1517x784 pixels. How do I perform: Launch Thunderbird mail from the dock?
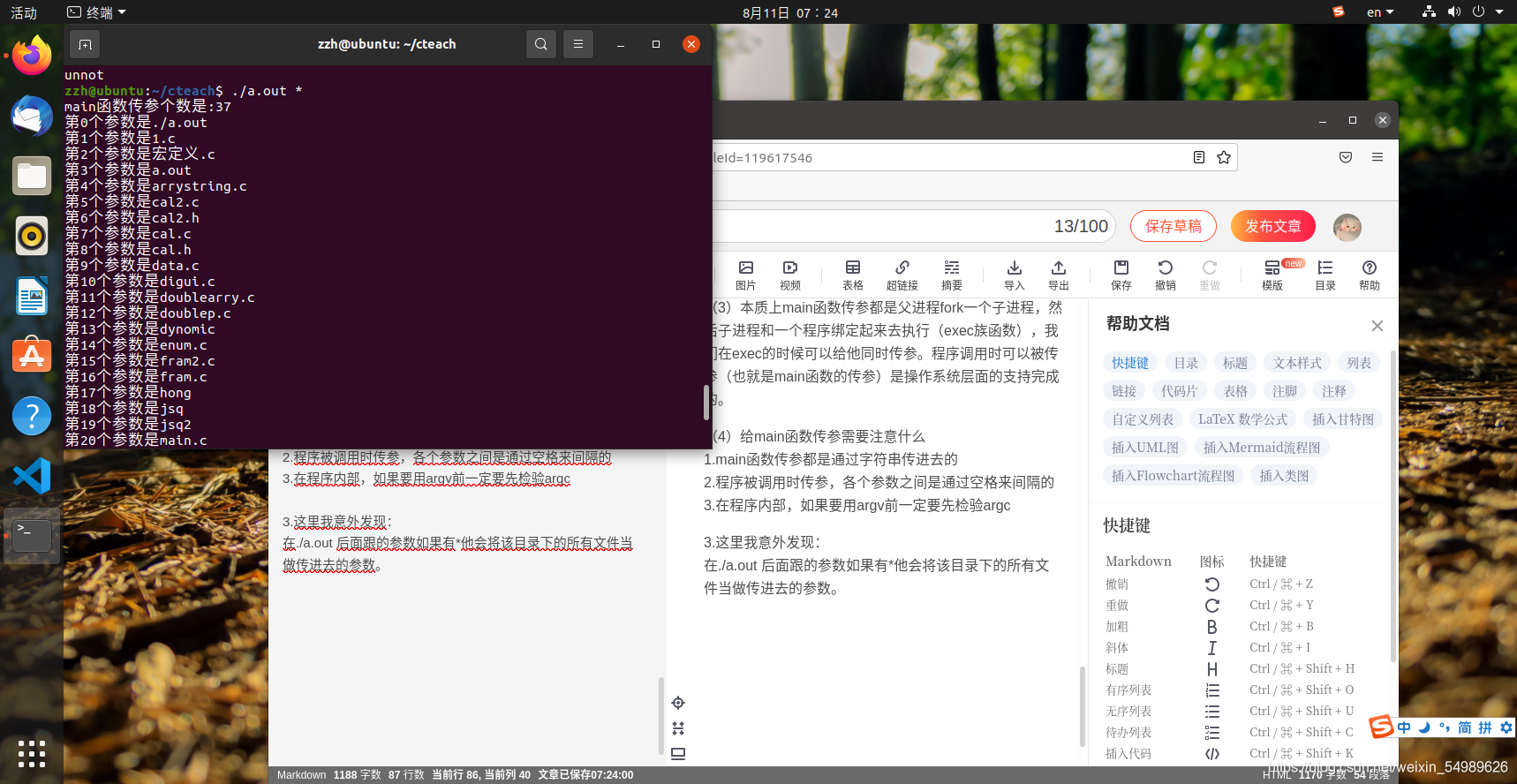pos(32,116)
